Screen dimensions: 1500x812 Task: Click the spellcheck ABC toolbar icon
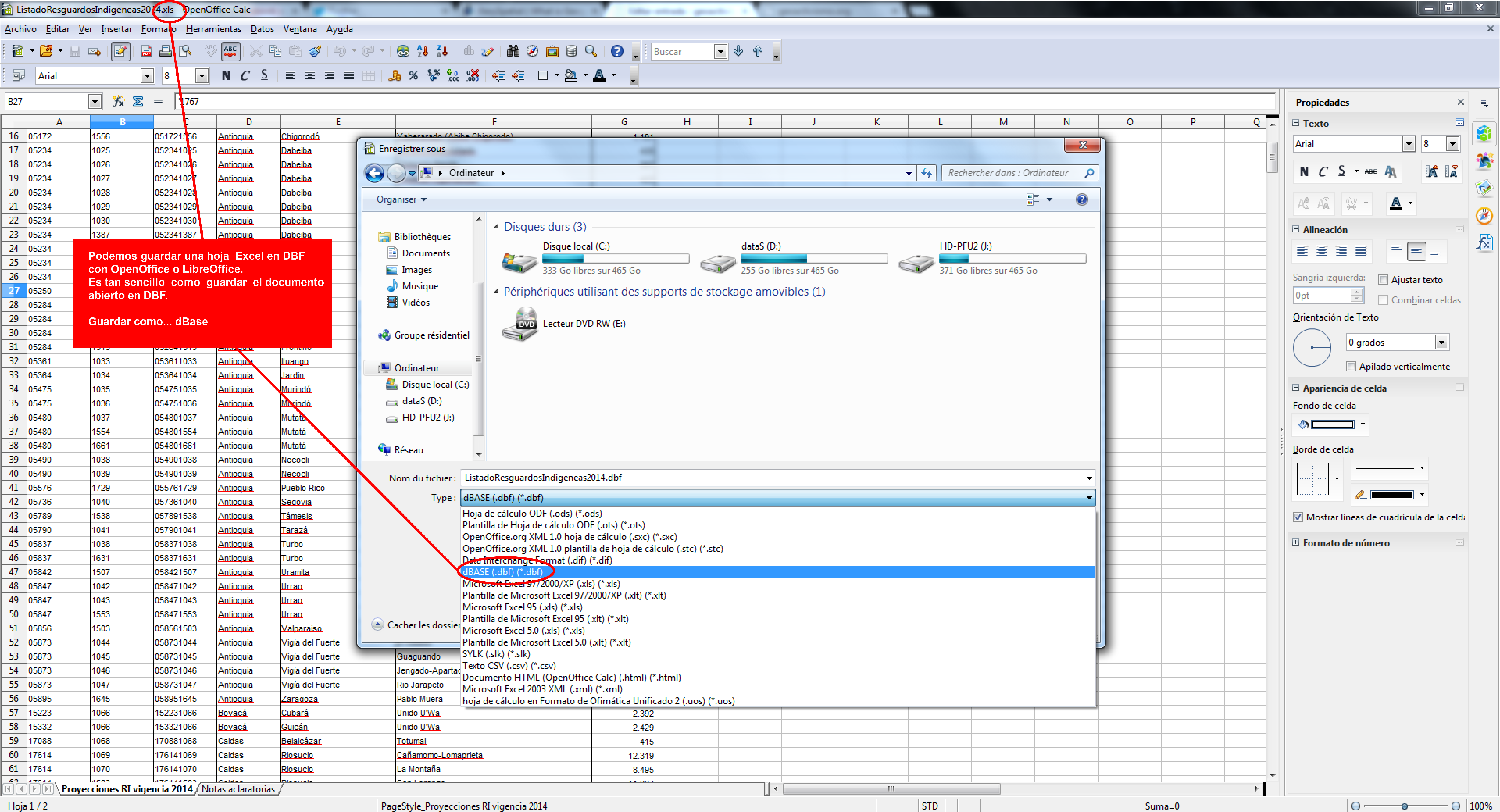(x=231, y=51)
